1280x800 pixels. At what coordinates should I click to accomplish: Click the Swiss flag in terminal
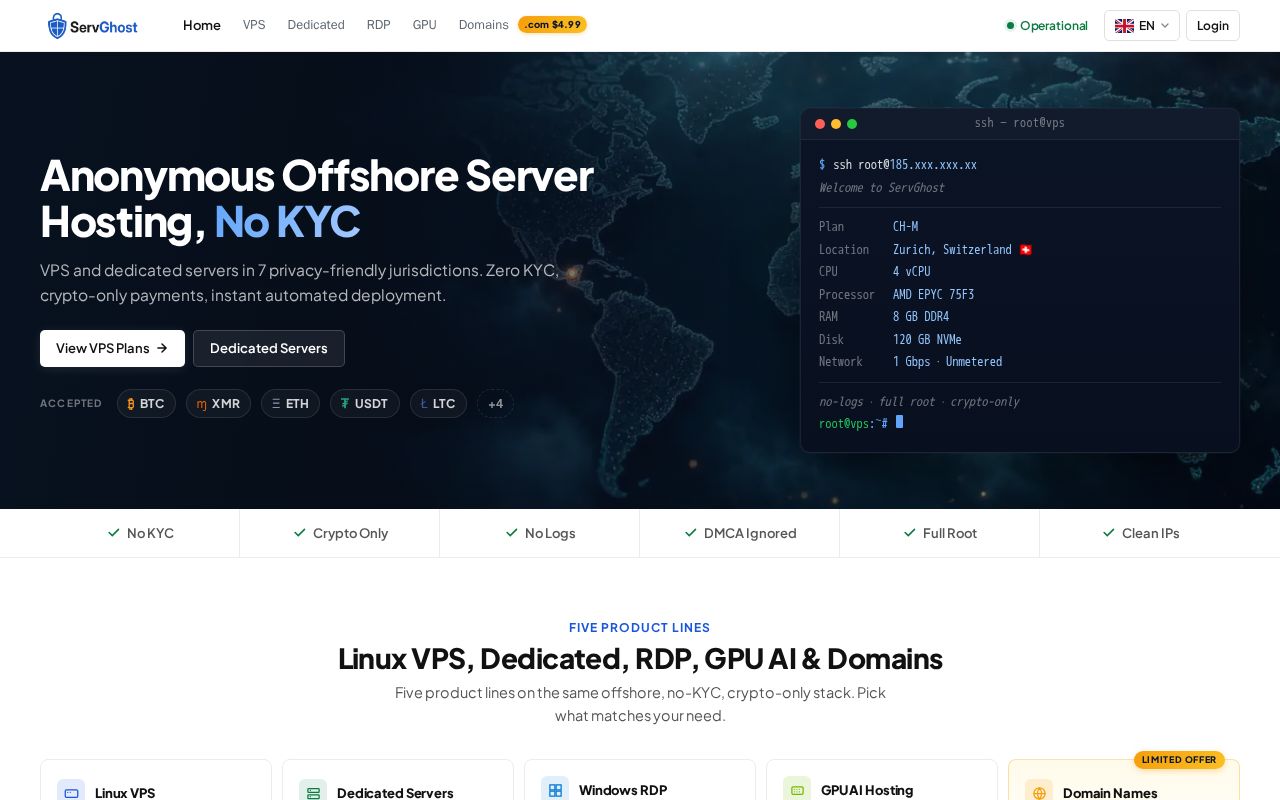pos(1026,250)
